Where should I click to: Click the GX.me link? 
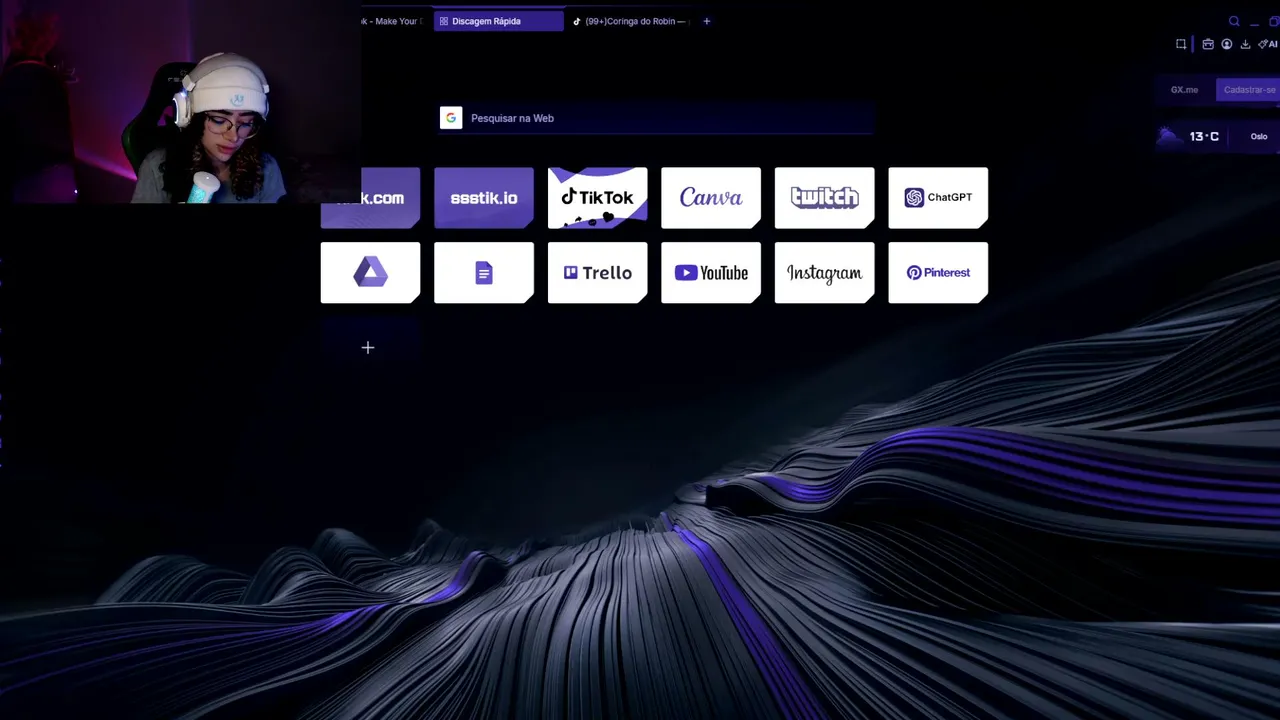coord(1184,90)
